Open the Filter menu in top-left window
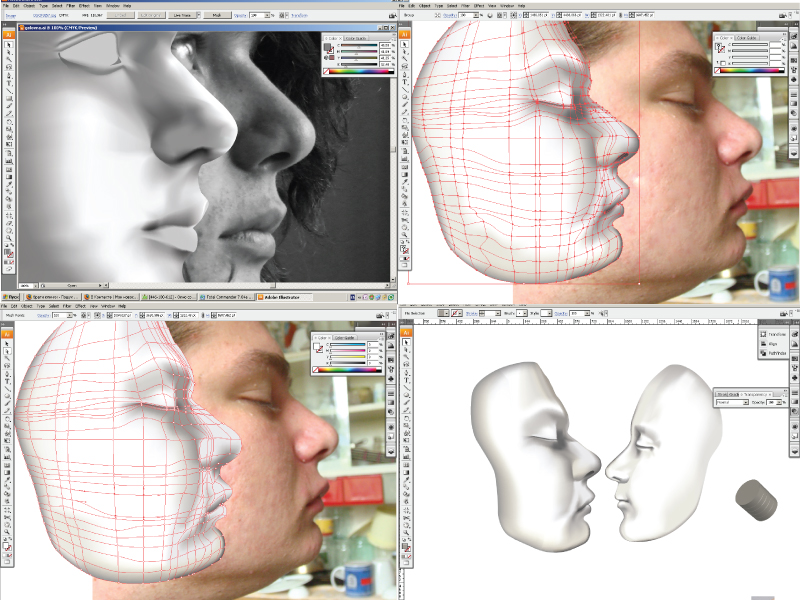Image resolution: width=800 pixels, height=600 pixels. coord(71,5)
